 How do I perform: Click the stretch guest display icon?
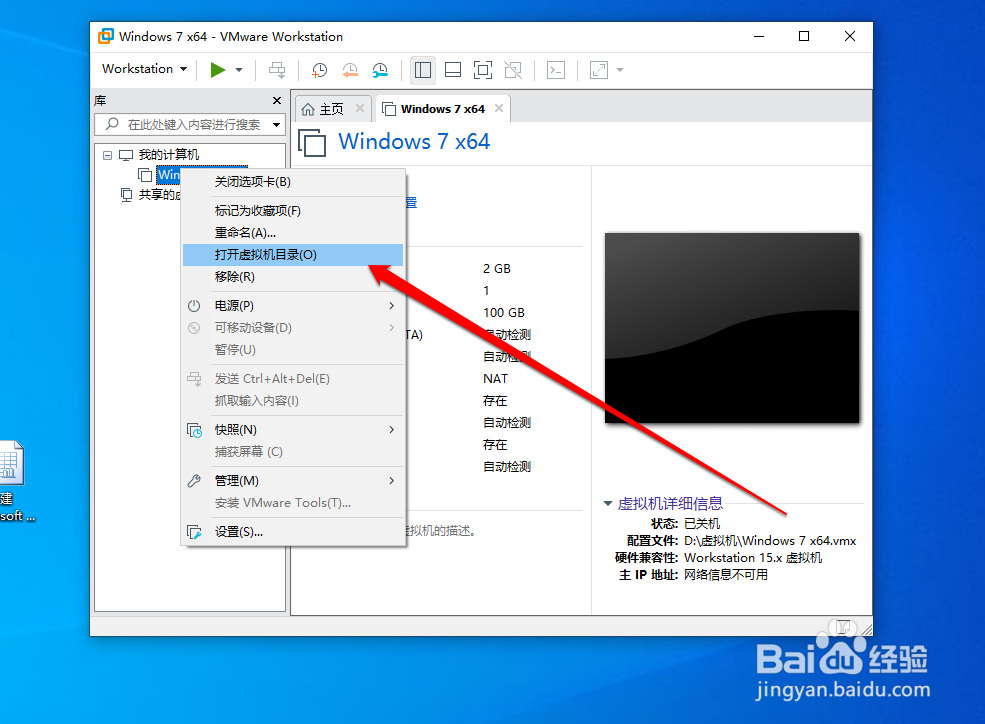599,70
